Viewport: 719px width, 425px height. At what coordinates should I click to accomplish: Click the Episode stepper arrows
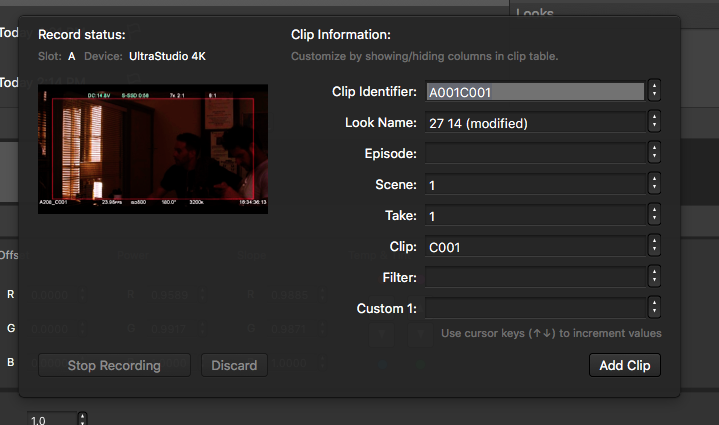[654, 154]
